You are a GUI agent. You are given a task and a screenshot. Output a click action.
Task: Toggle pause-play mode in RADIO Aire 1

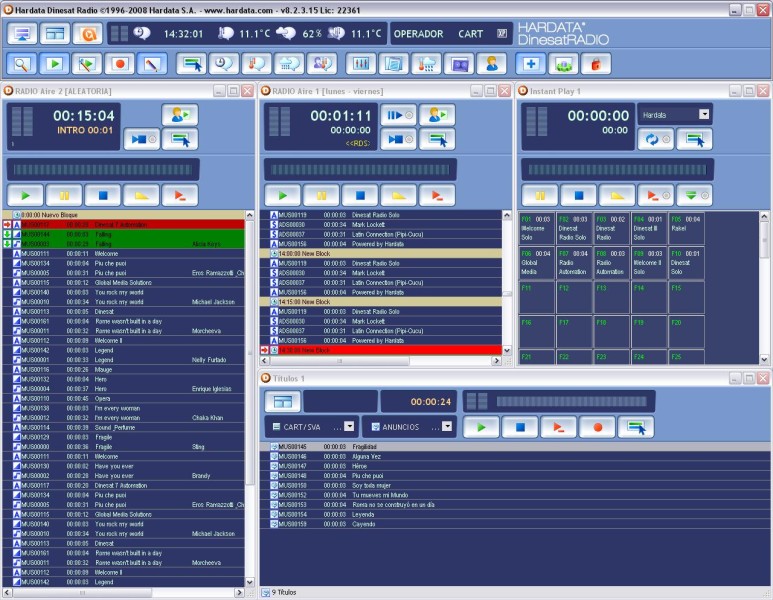[x=399, y=115]
